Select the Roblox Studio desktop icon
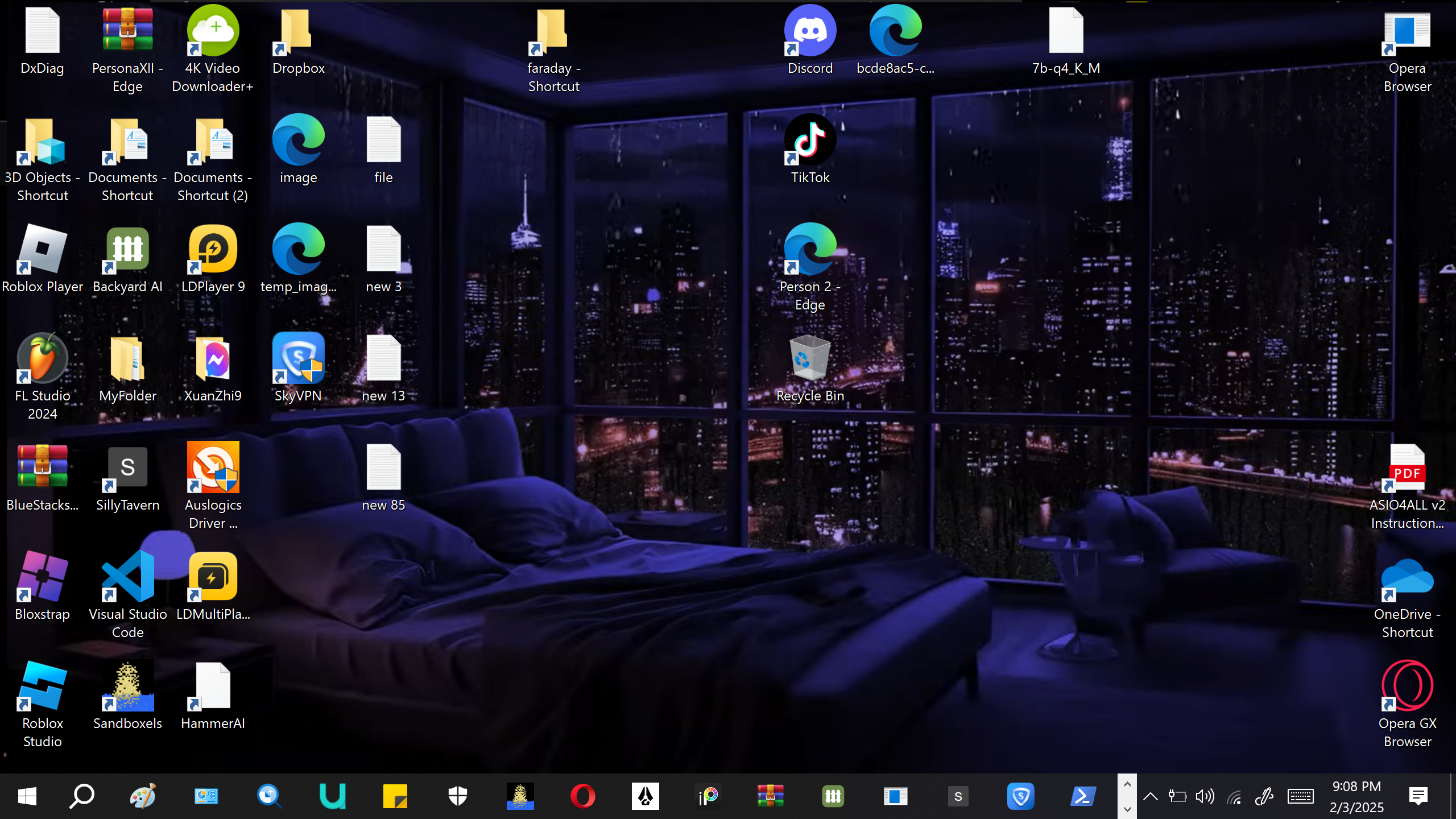Image resolution: width=1456 pixels, height=819 pixels. coord(43,686)
